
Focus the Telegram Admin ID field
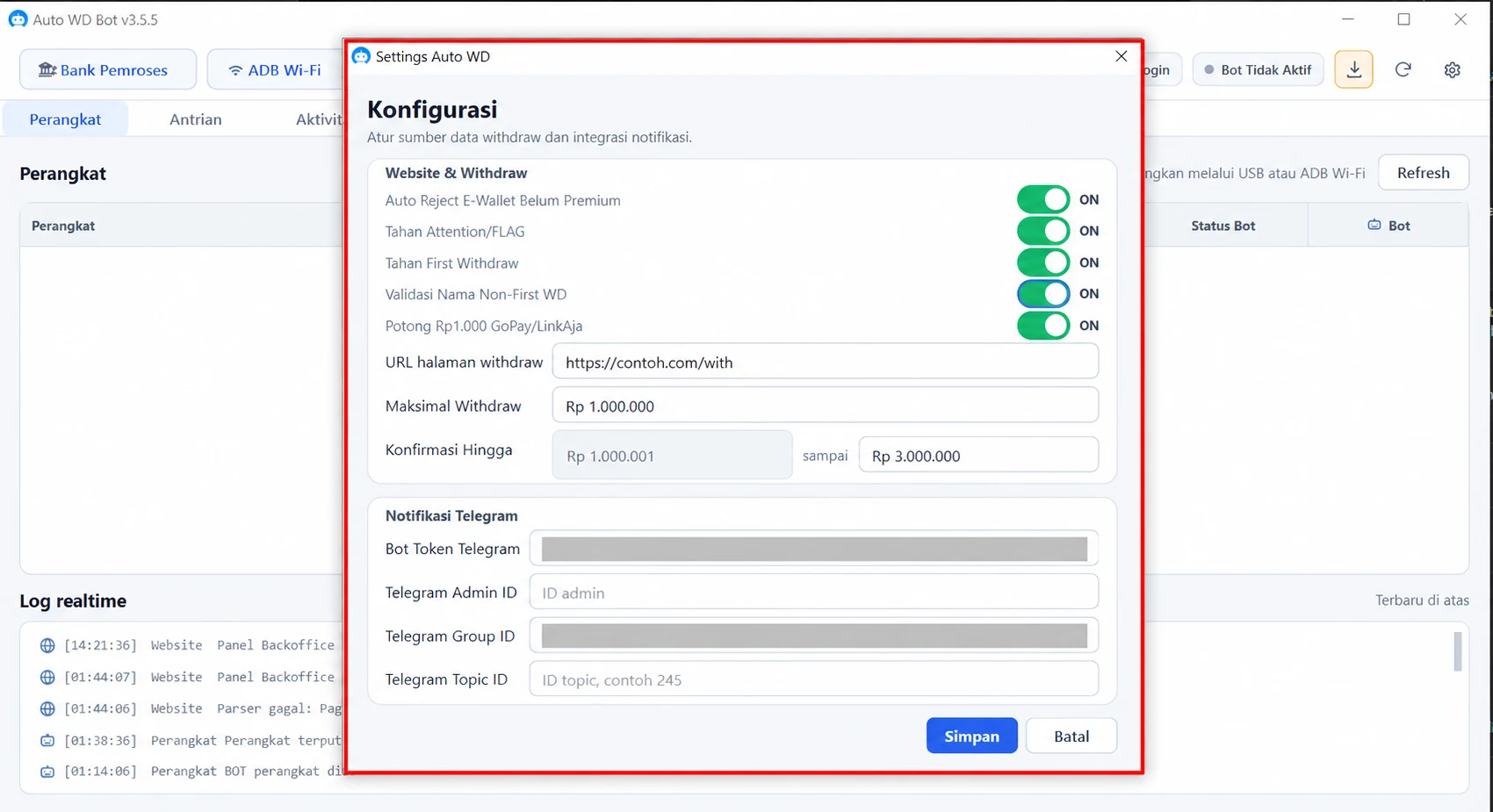coord(813,593)
